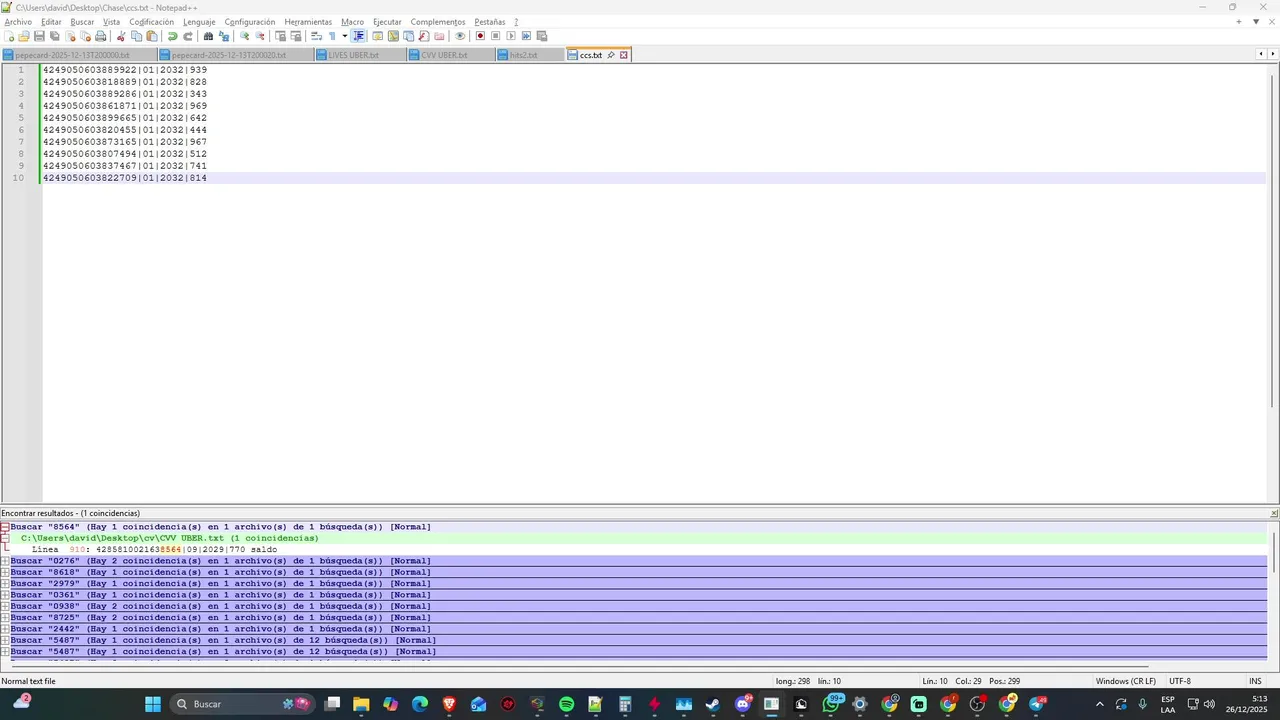The image size is (1280, 720).
Task: Open Find with the binoculars icon
Action: pos(209,36)
